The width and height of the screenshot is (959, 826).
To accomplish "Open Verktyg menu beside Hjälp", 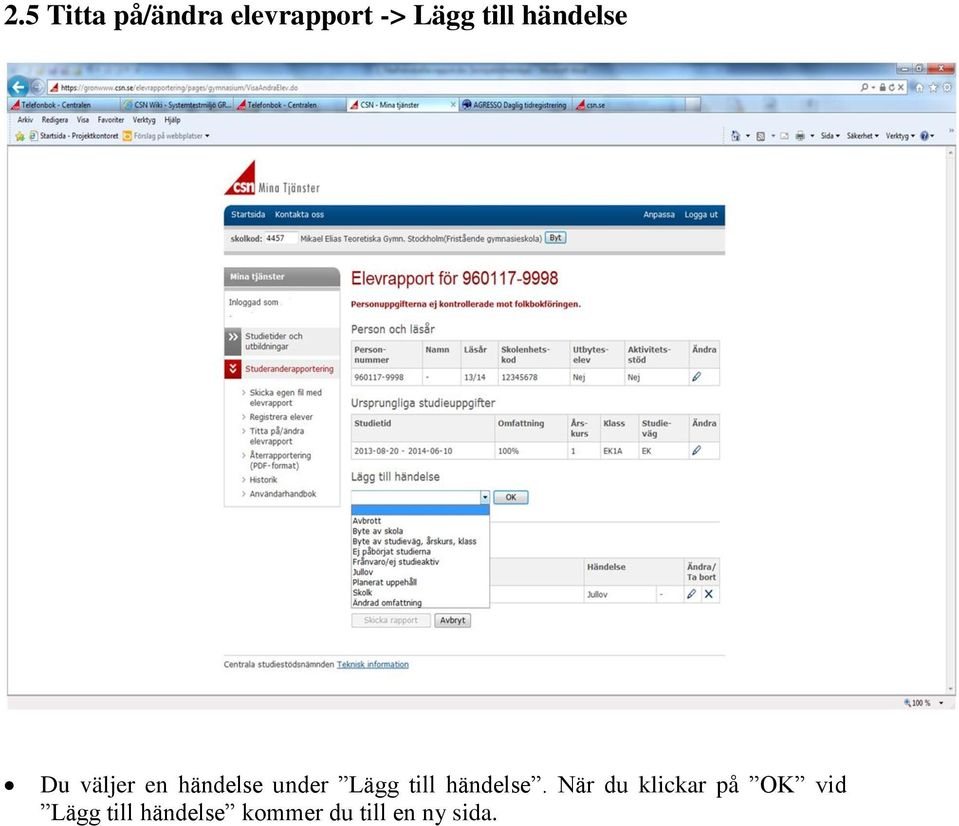I will [x=144, y=120].
